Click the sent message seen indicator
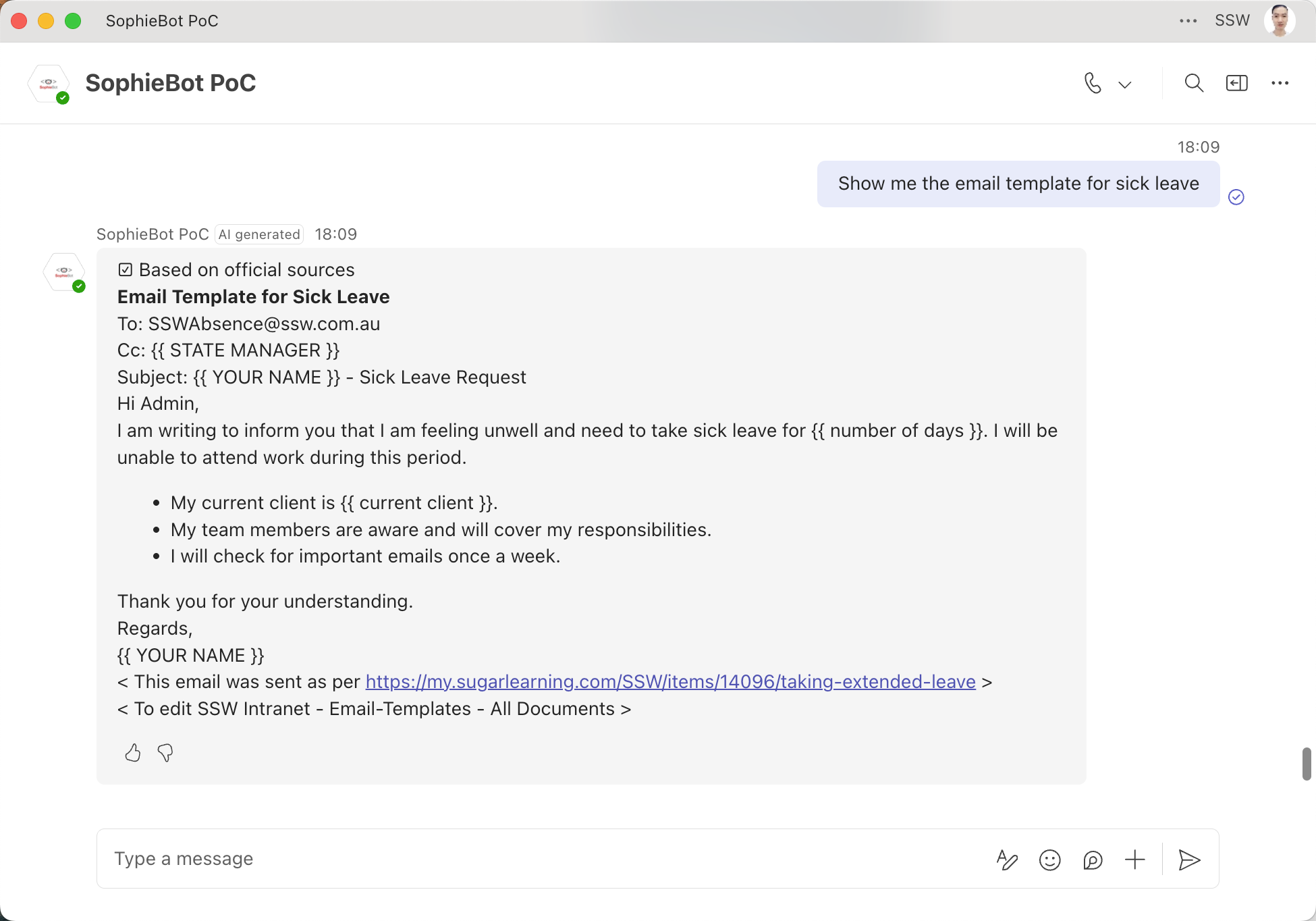The width and height of the screenshot is (1316, 921). [x=1236, y=196]
